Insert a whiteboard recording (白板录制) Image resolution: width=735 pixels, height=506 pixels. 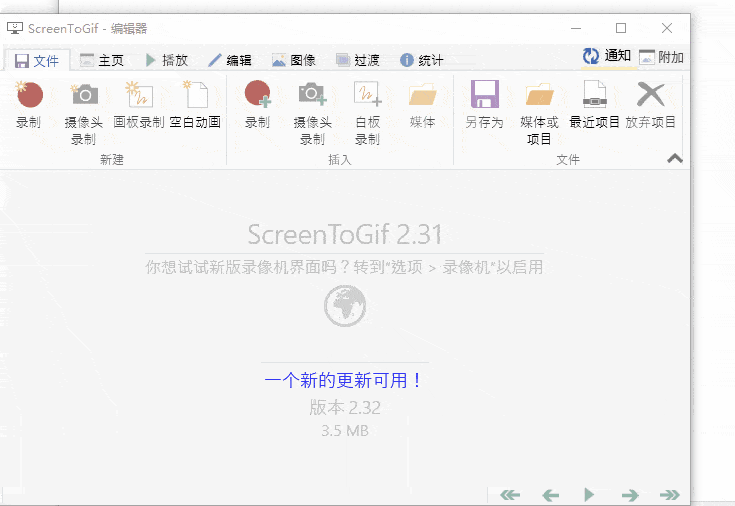pos(368,113)
